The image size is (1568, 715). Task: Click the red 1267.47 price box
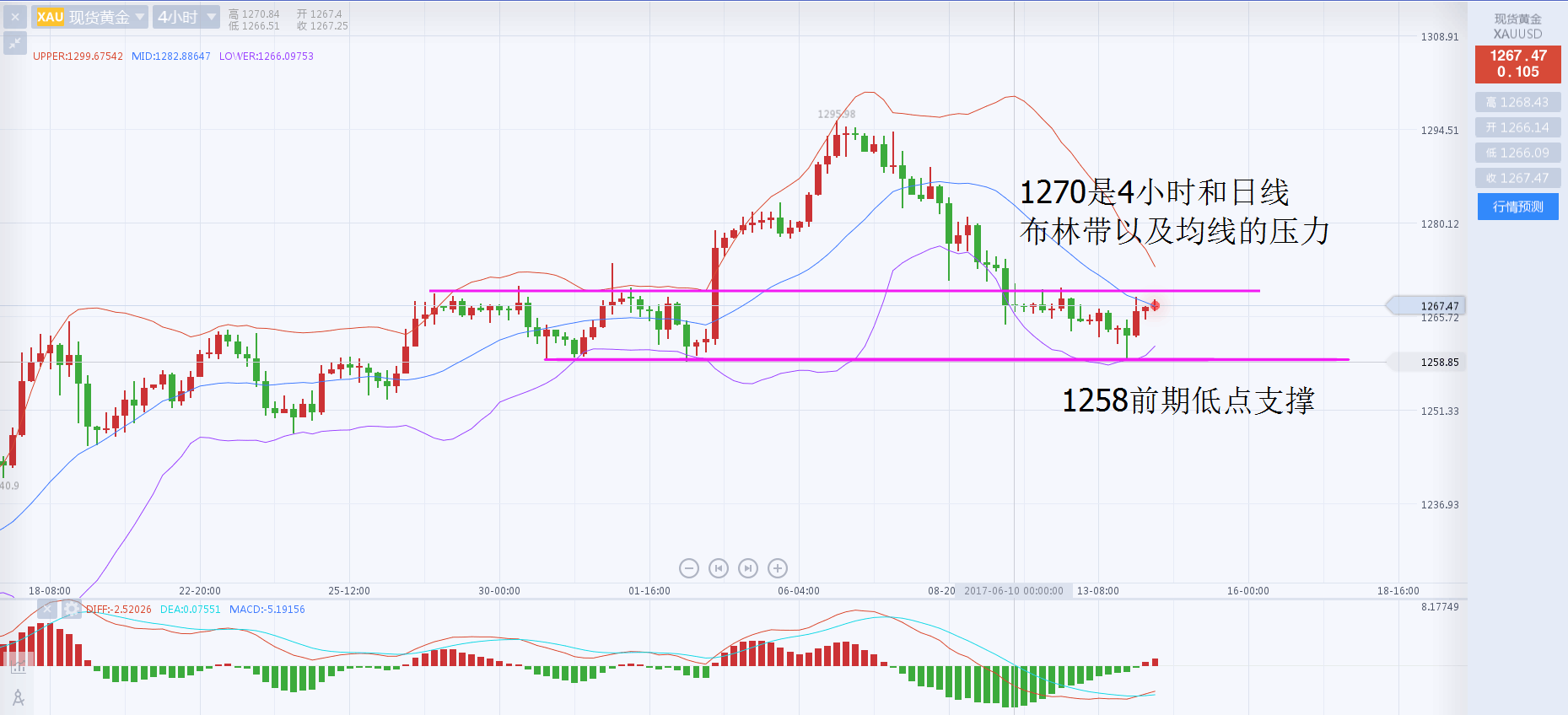pyautogui.click(x=1518, y=64)
